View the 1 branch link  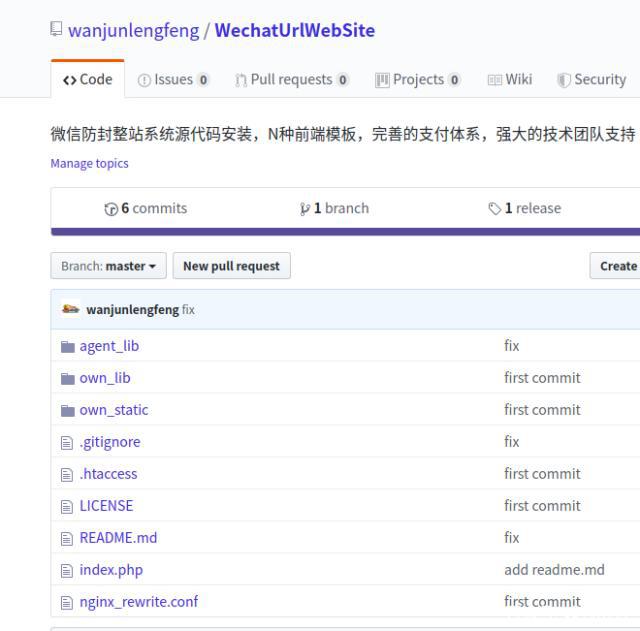(x=335, y=209)
